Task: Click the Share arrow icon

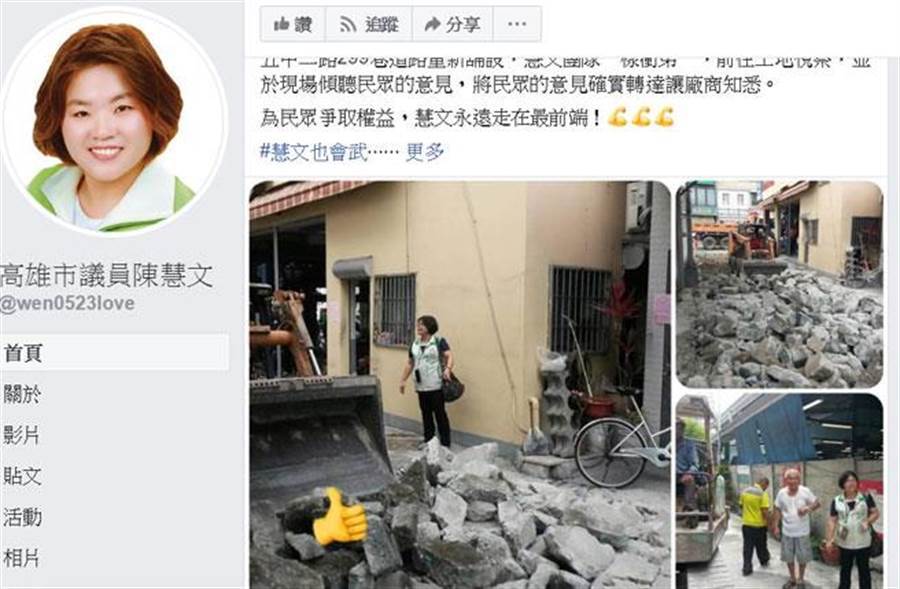Action: tap(432, 24)
